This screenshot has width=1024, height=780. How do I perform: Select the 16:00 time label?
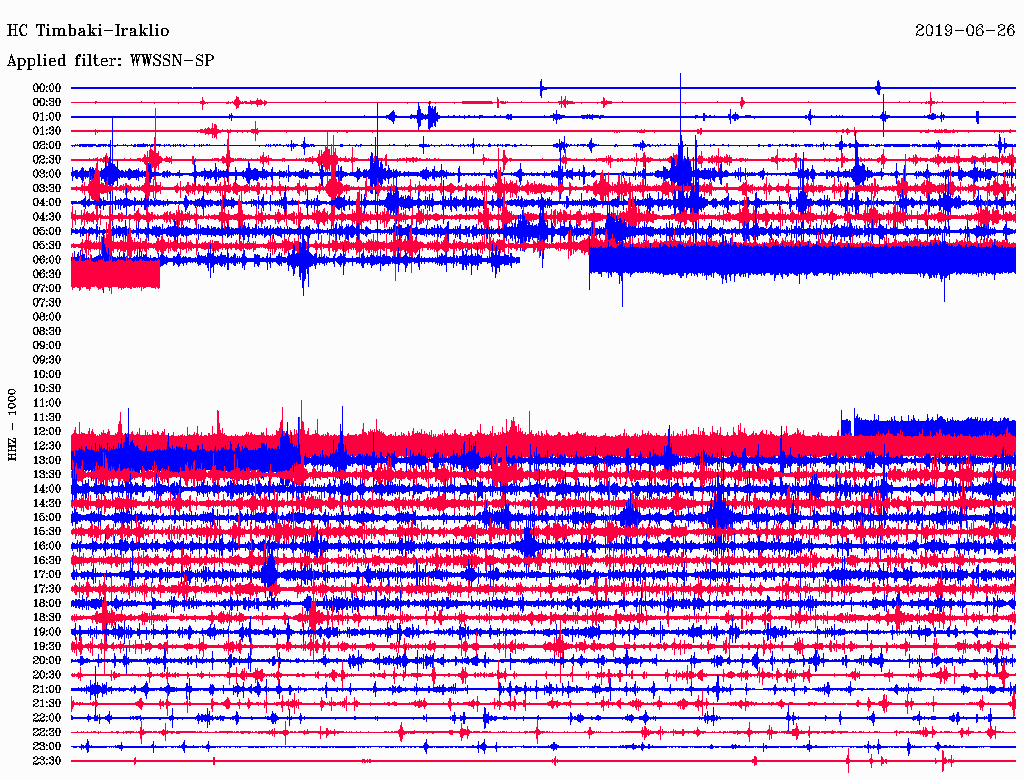[47, 545]
